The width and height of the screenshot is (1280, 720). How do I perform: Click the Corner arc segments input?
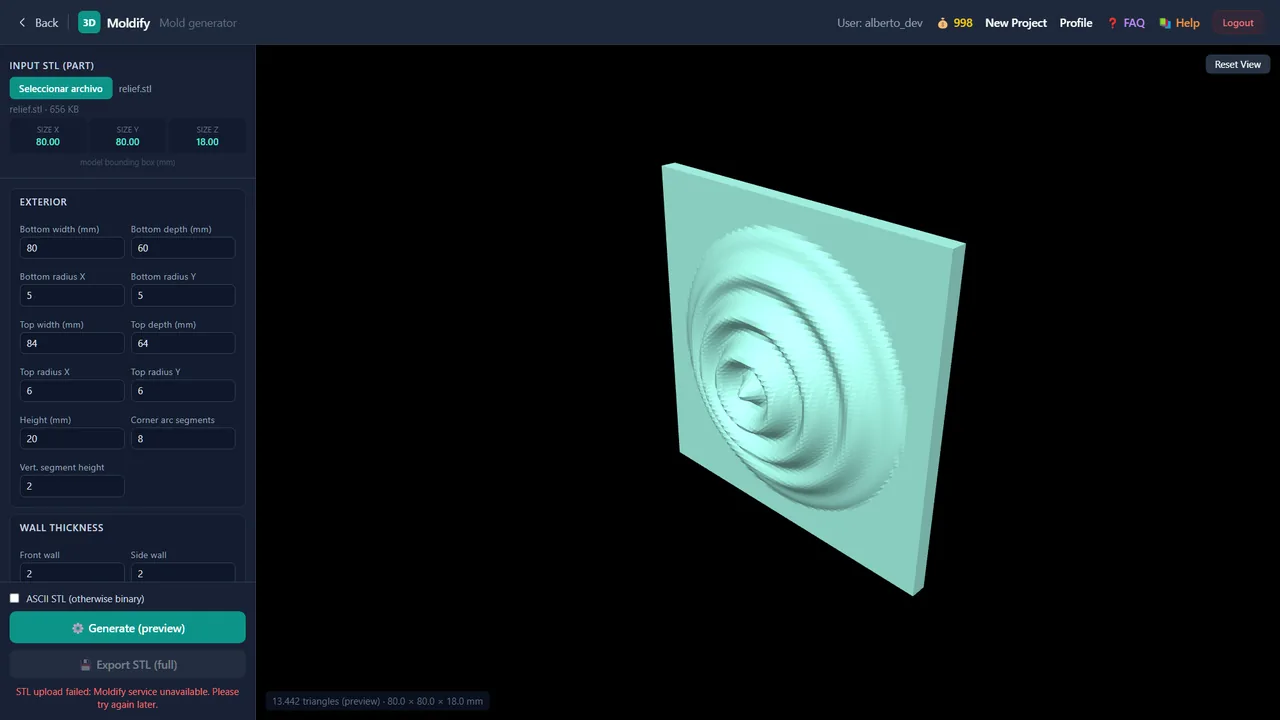[x=183, y=438]
